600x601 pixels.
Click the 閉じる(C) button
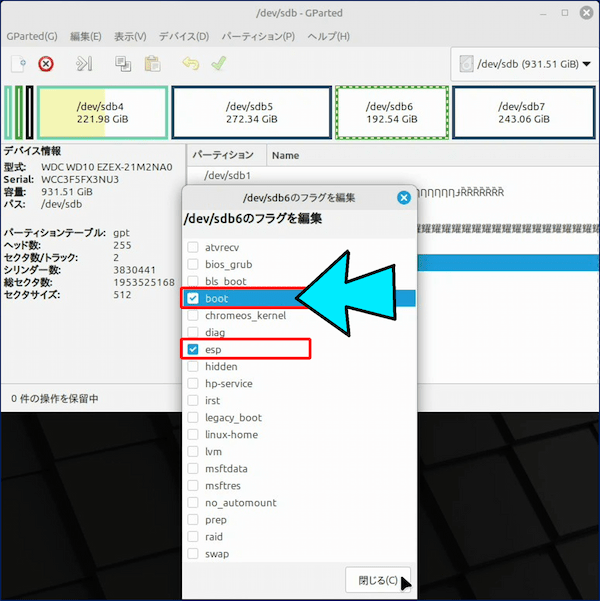[x=377, y=580]
